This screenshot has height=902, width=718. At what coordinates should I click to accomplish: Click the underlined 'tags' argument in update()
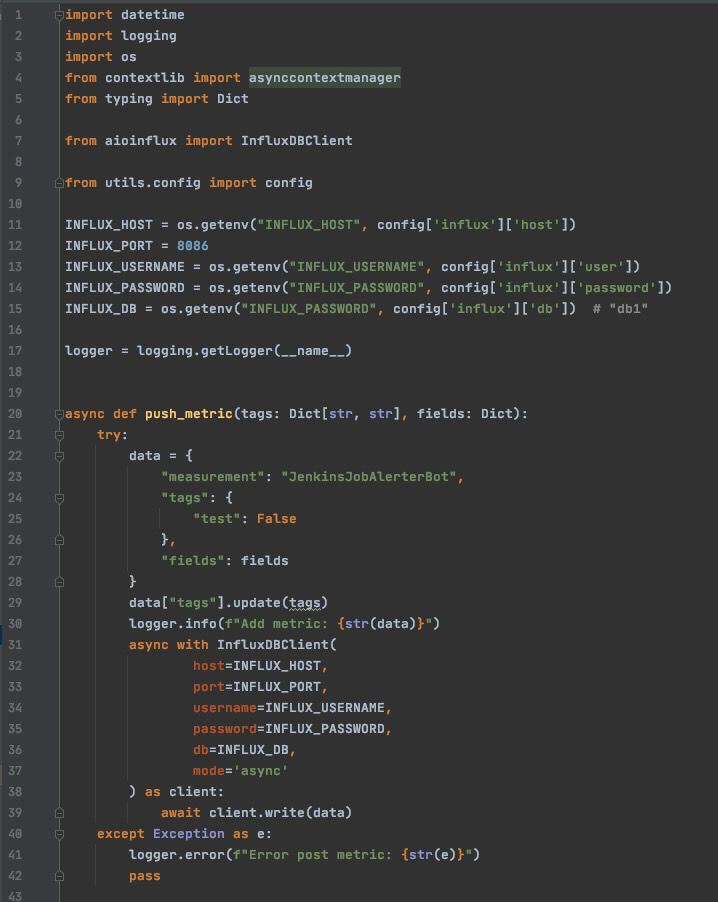(x=304, y=603)
